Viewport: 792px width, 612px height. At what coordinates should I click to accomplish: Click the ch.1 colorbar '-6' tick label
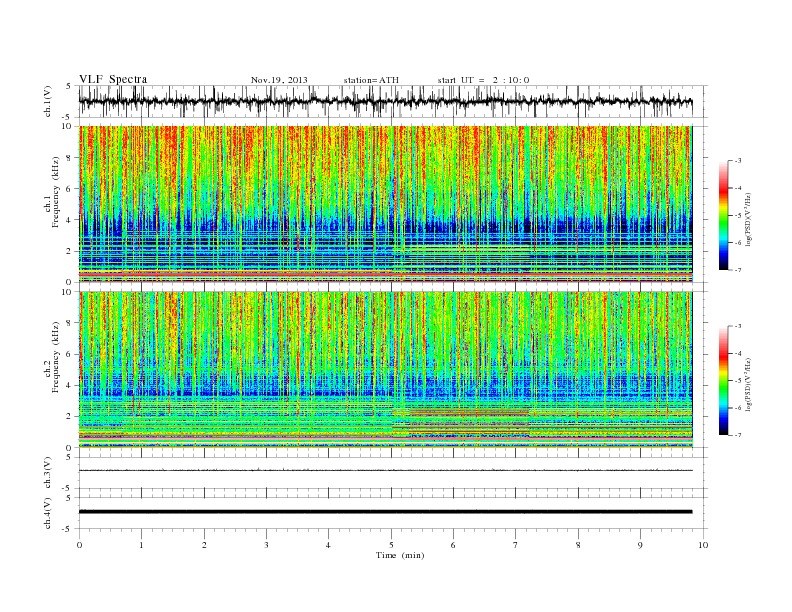738,243
